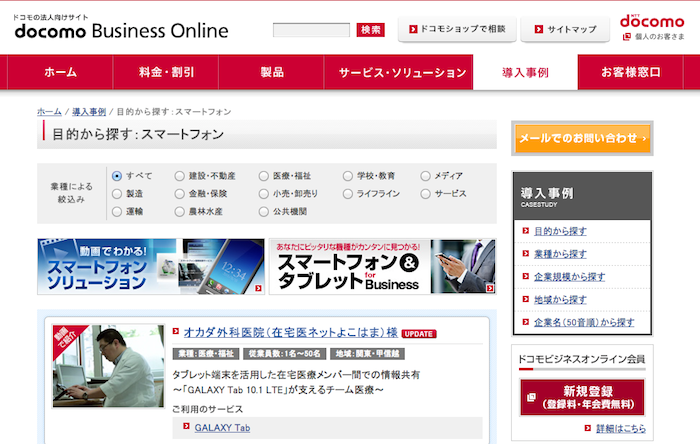The height and width of the screenshot is (444, 700).
Task: Click the red arrow icon next to 企業規模から探す
Action: 525,276
